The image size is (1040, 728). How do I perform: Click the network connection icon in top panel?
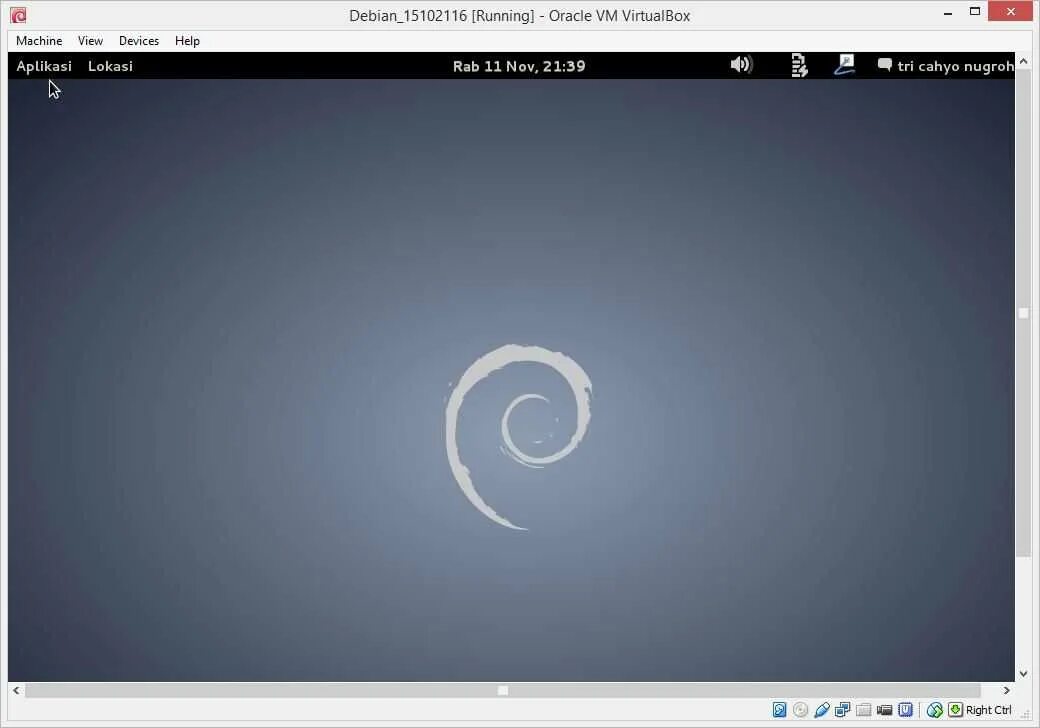[844, 64]
